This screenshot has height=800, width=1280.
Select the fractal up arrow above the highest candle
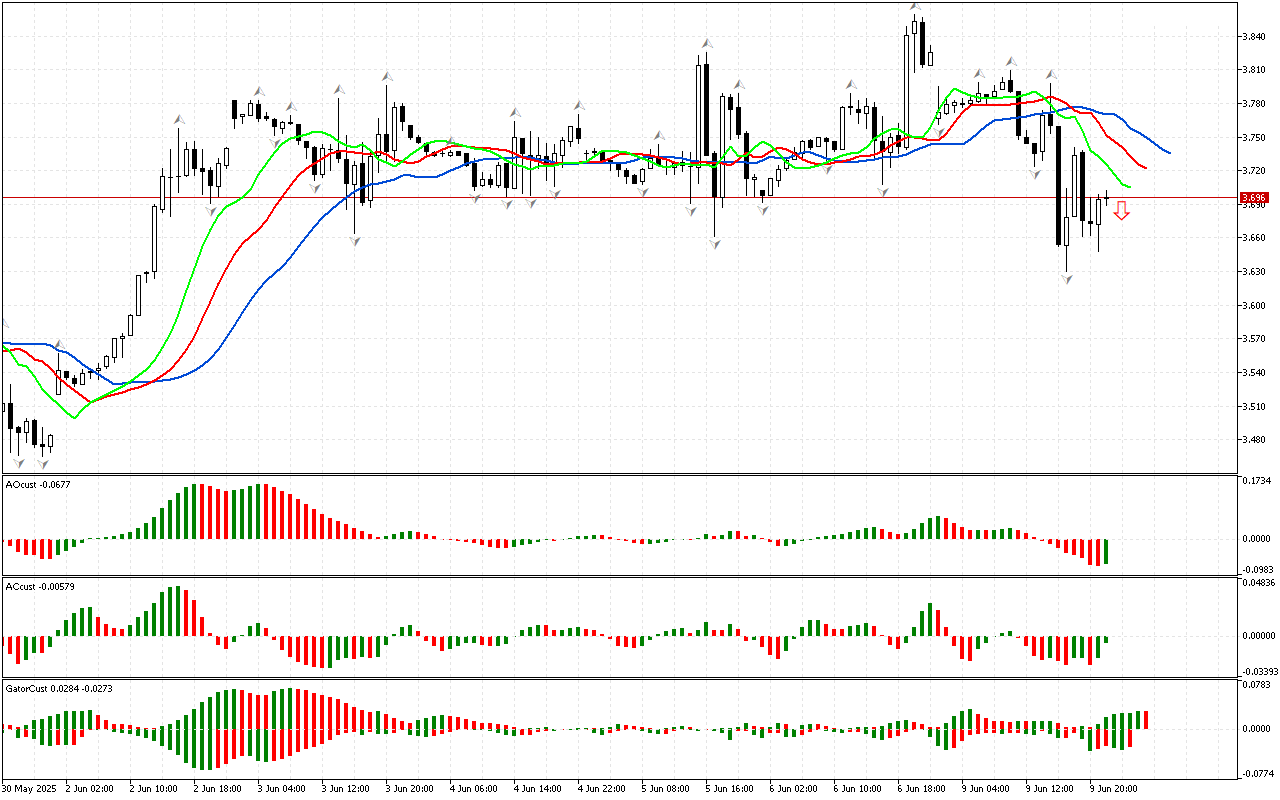click(x=915, y=7)
